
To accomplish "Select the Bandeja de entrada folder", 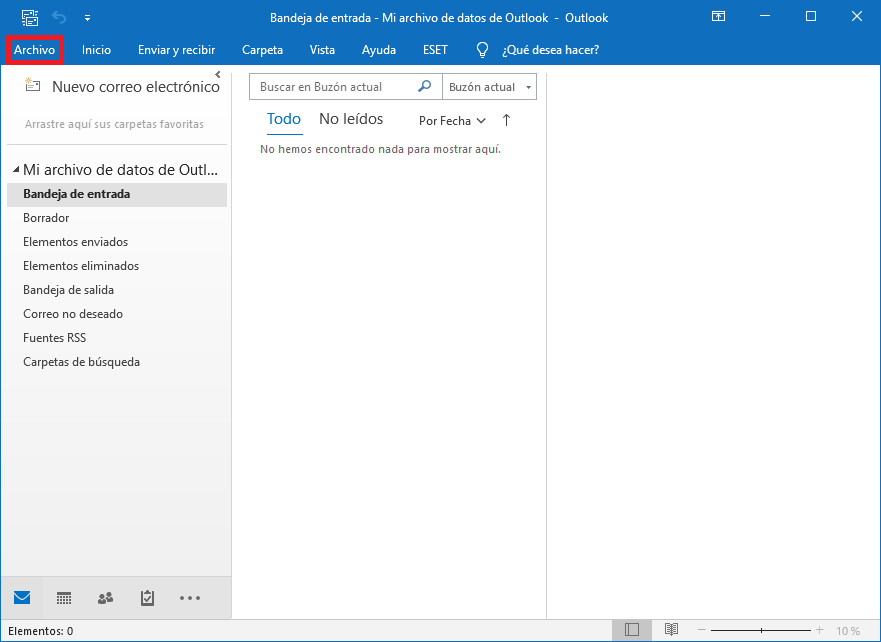I will pyautogui.click(x=117, y=194).
